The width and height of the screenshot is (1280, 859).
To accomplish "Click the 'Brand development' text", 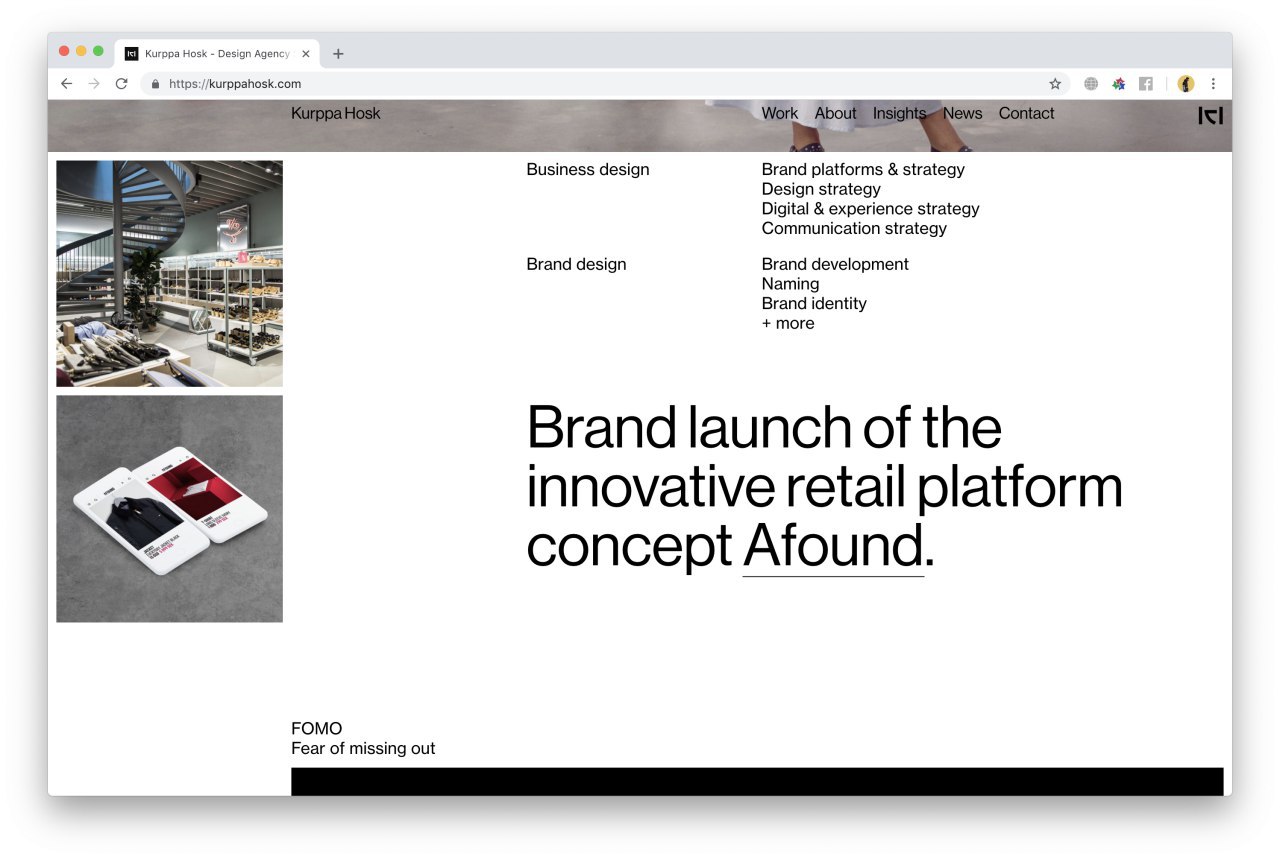I will coord(835,264).
